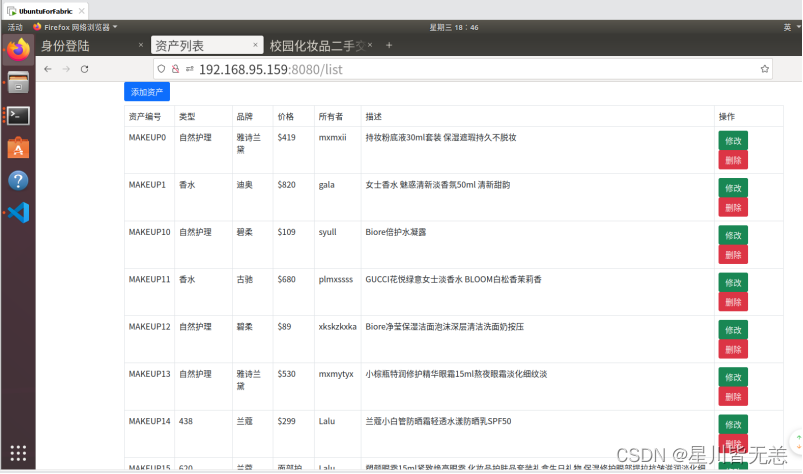The height and width of the screenshot is (474, 803).
Task: Switch to the 校园化妆品二手 tab
Action: pos(321,46)
